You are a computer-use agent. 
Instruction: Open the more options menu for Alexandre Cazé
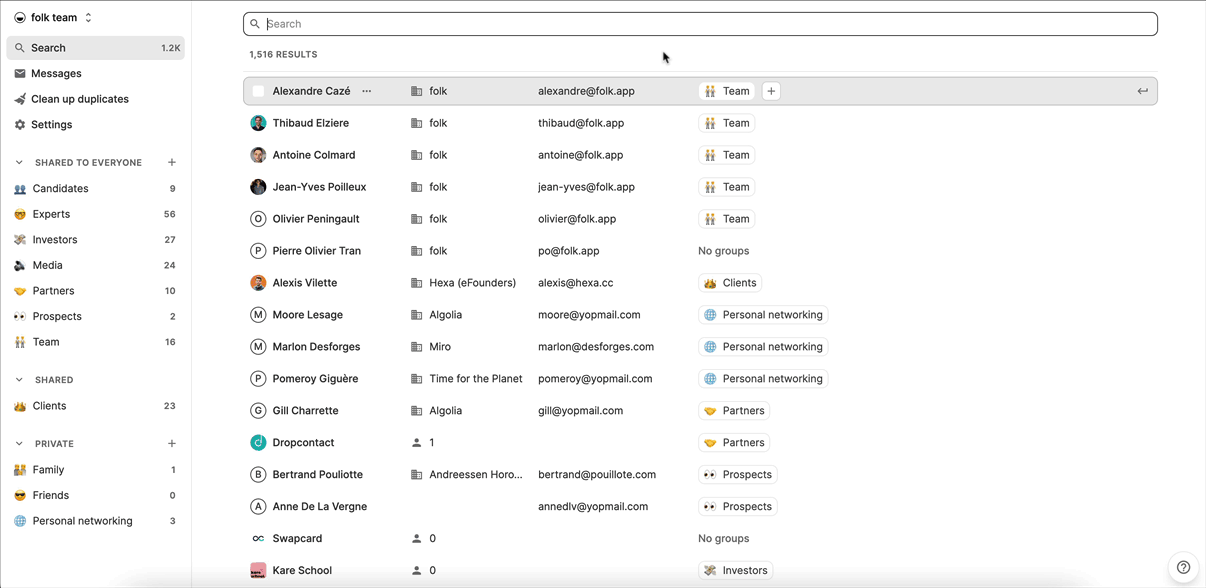point(367,91)
